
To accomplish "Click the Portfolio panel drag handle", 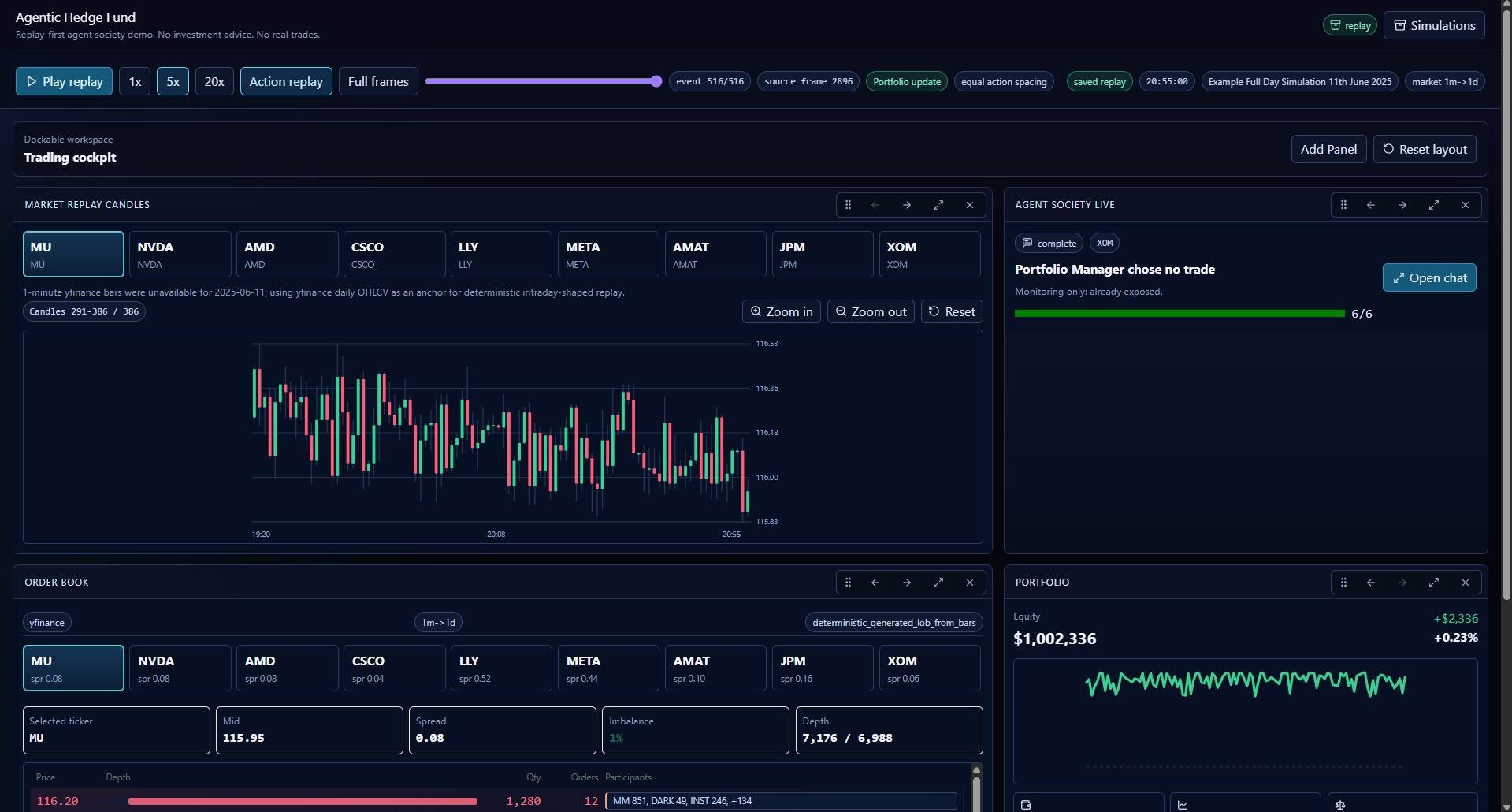I will click(x=1343, y=583).
